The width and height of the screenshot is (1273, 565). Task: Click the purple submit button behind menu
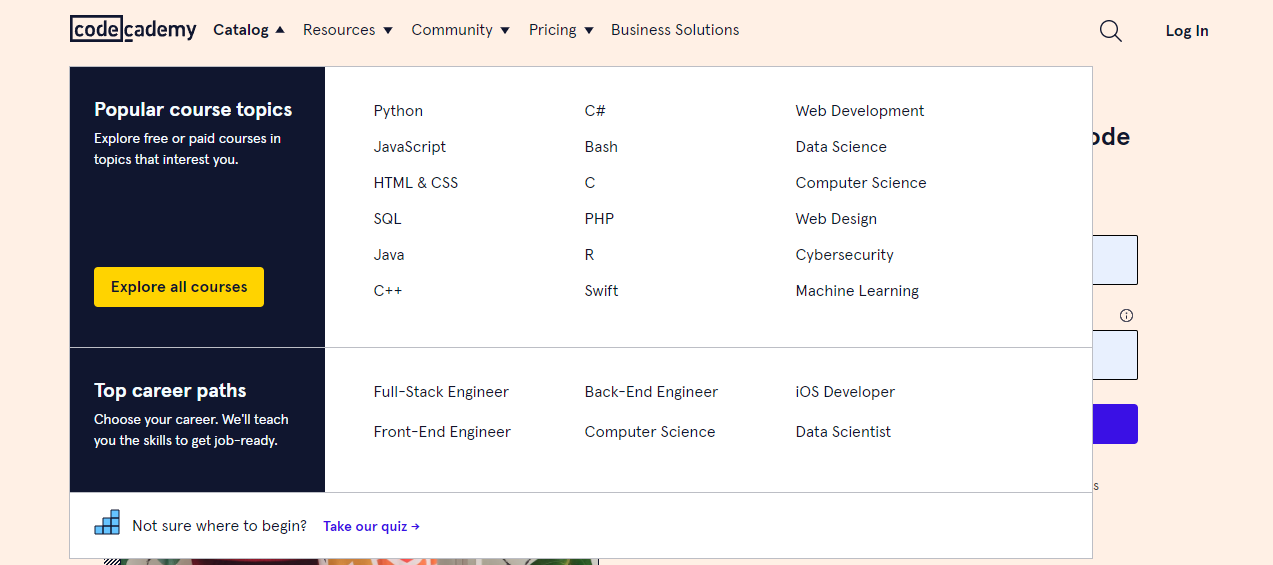pos(1115,424)
